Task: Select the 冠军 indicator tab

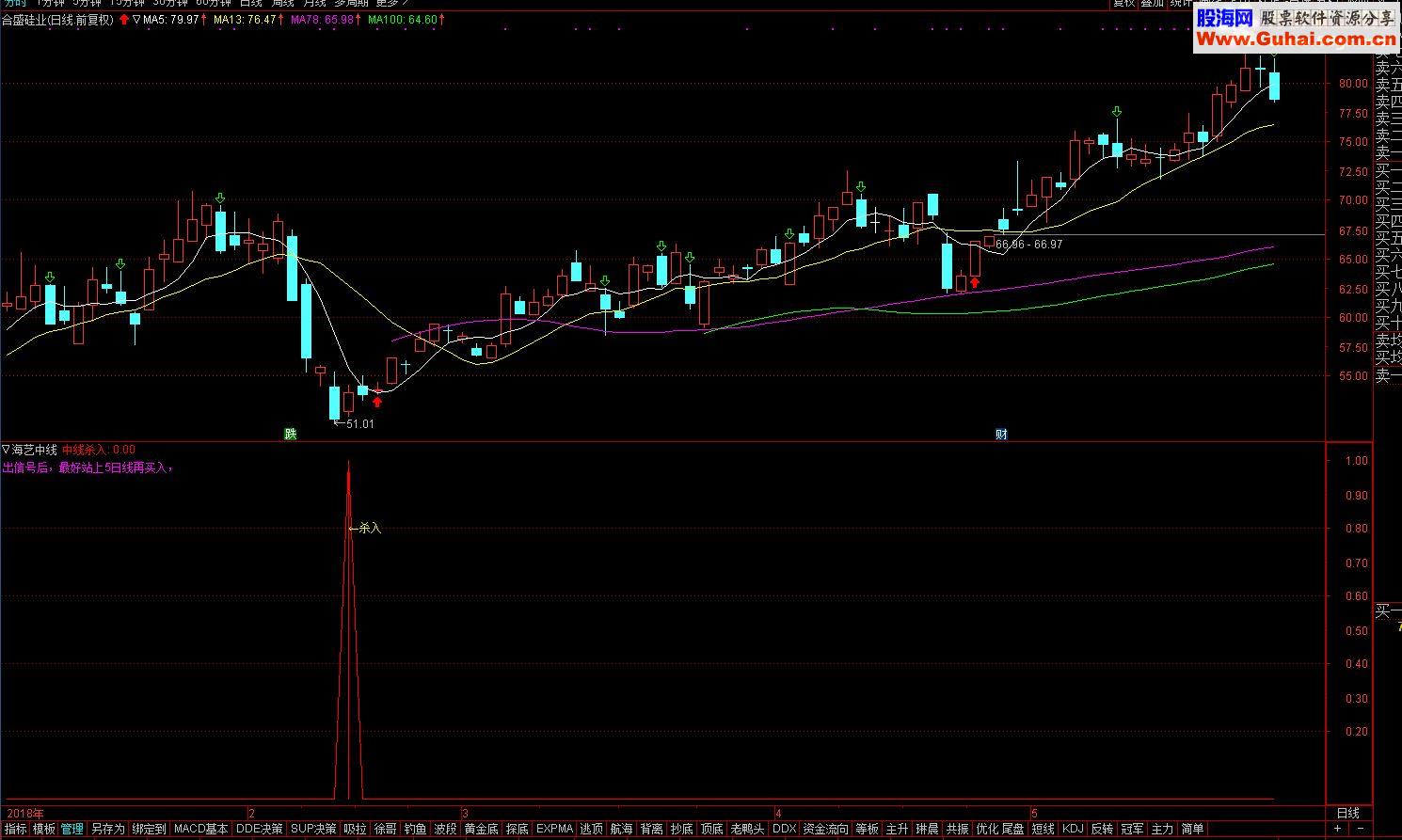Action: [1132, 829]
